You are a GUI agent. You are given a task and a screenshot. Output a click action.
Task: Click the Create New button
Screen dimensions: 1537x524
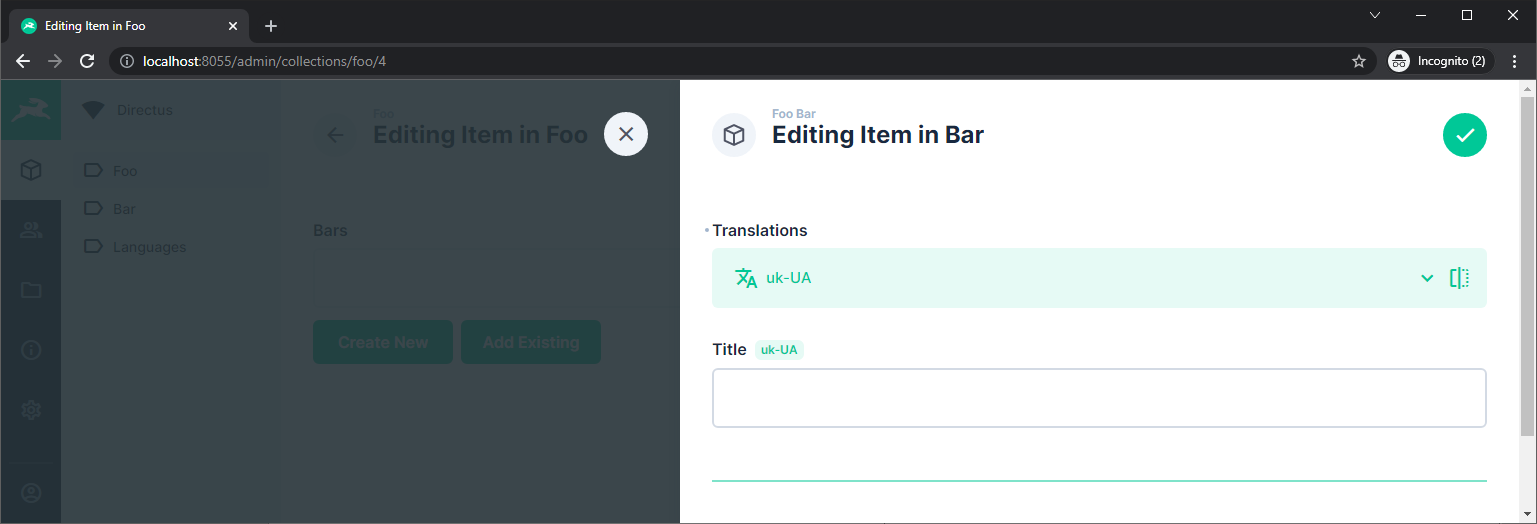tap(383, 342)
